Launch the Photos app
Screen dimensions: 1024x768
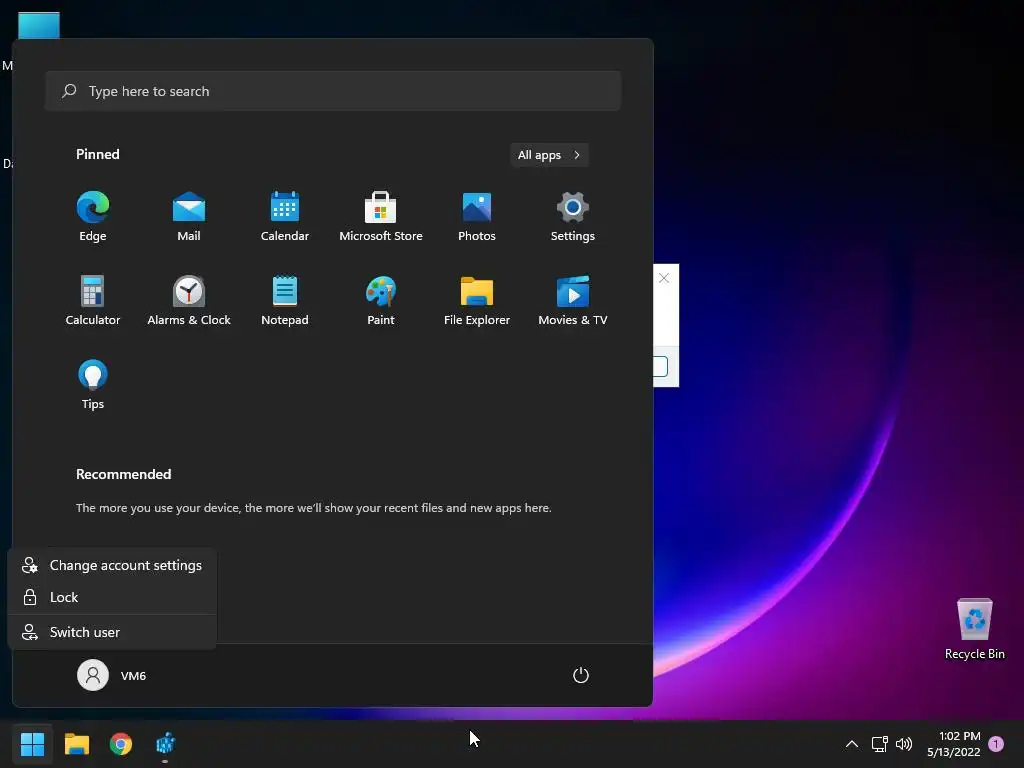click(x=477, y=217)
